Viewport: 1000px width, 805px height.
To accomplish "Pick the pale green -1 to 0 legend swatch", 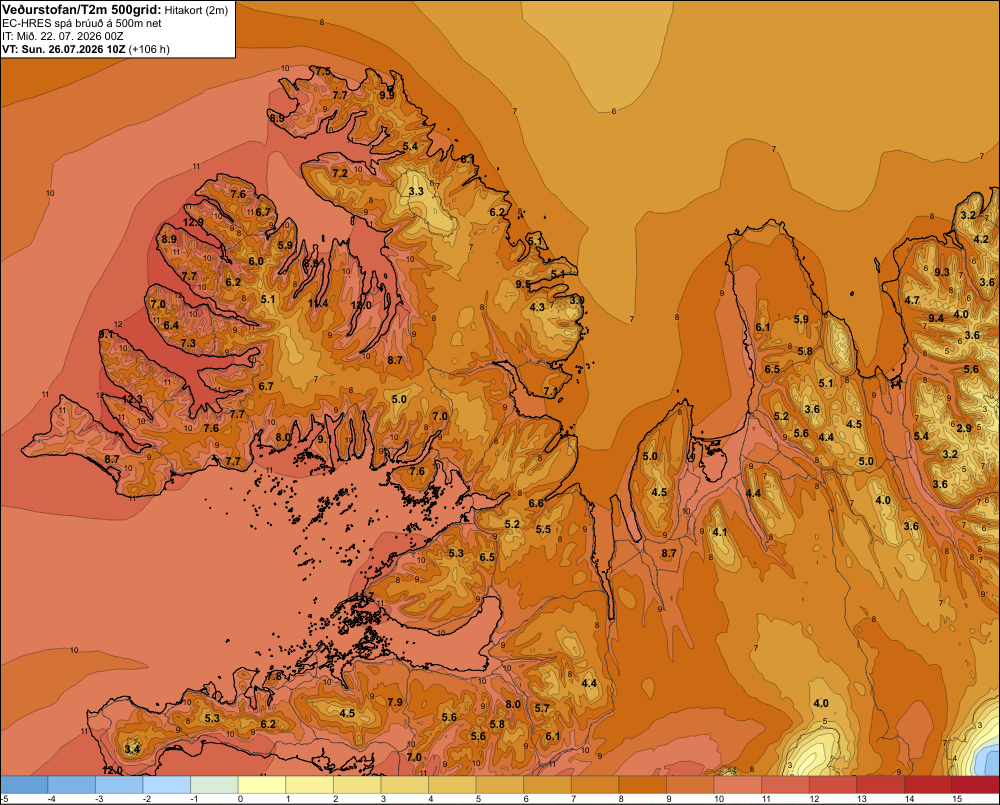I will click(214, 785).
